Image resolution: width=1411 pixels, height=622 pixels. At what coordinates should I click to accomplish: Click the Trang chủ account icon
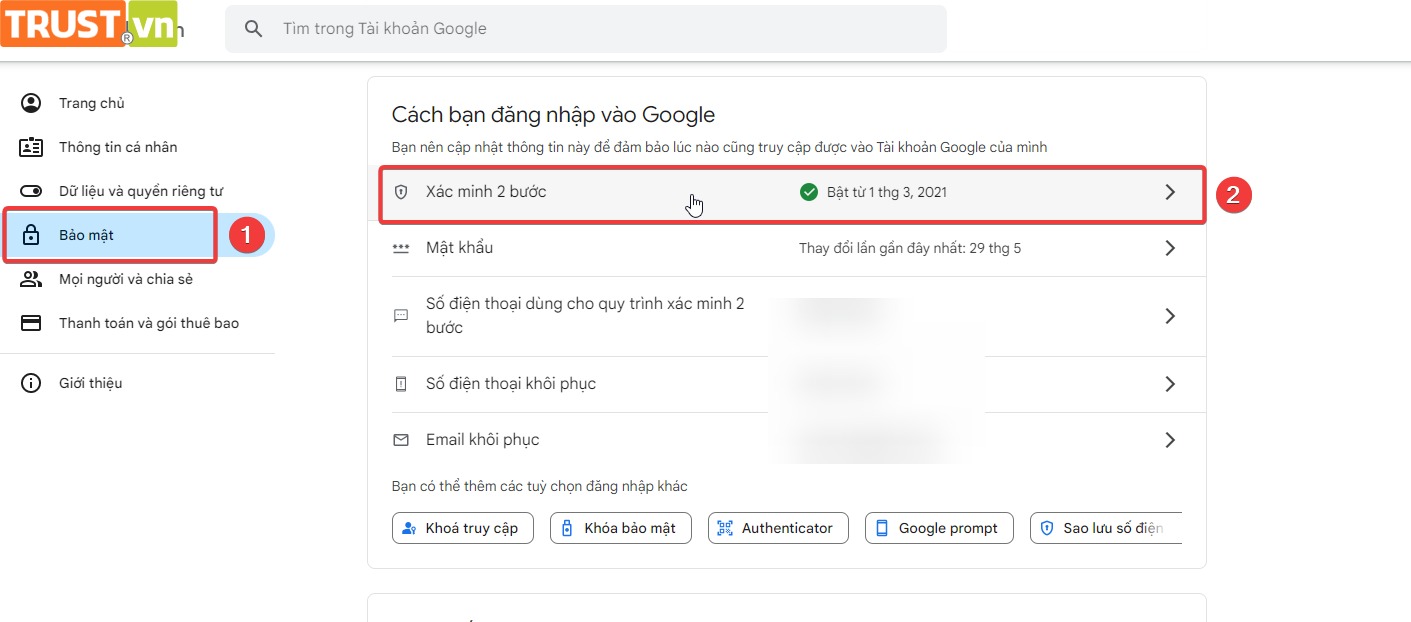point(31,103)
